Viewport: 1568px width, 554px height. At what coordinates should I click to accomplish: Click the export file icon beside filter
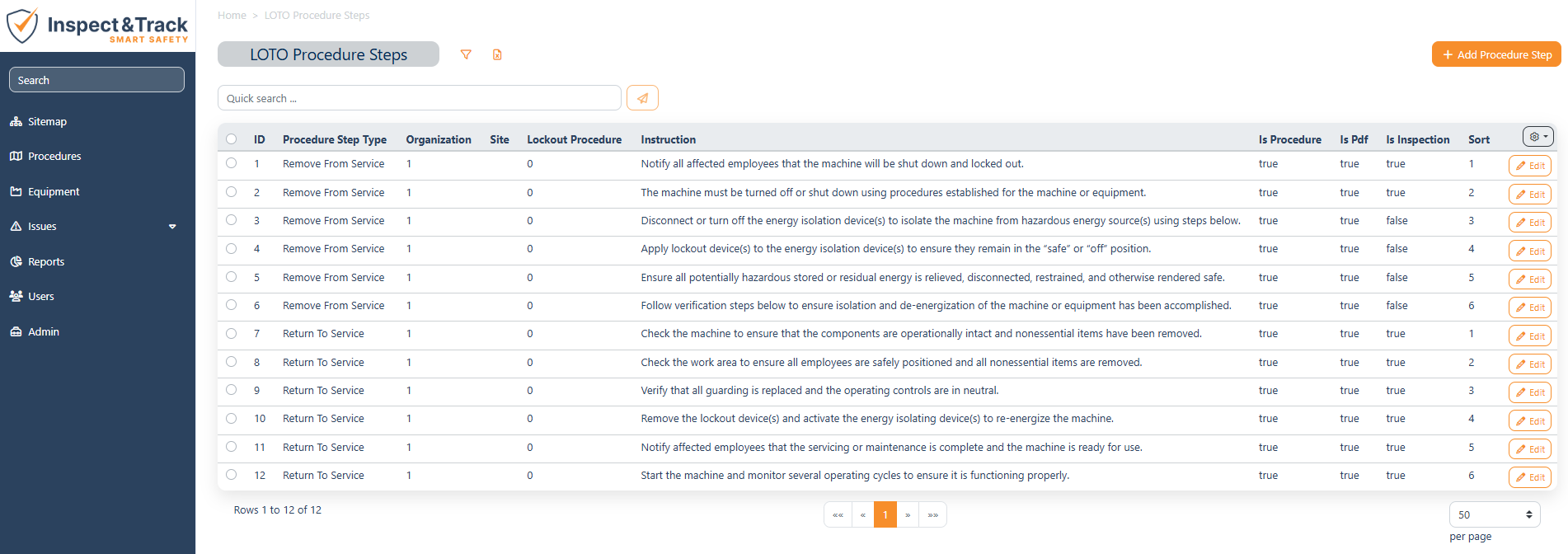(497, 54)
